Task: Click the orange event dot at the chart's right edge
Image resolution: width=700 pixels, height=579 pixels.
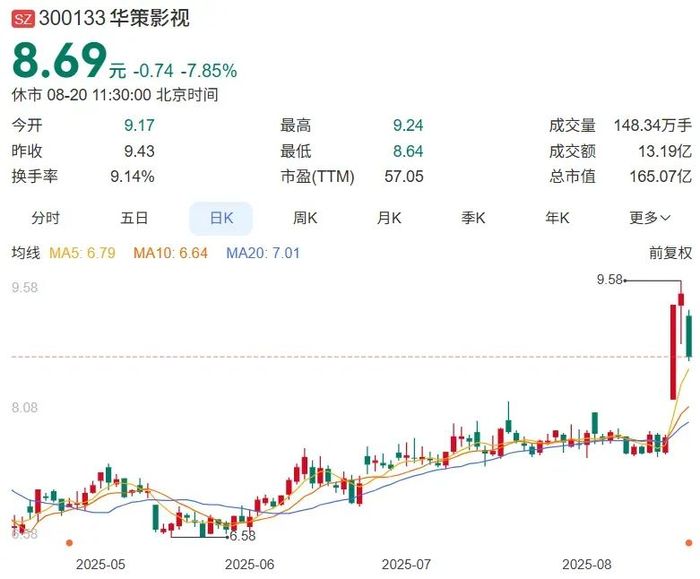Action: (689, 543)
